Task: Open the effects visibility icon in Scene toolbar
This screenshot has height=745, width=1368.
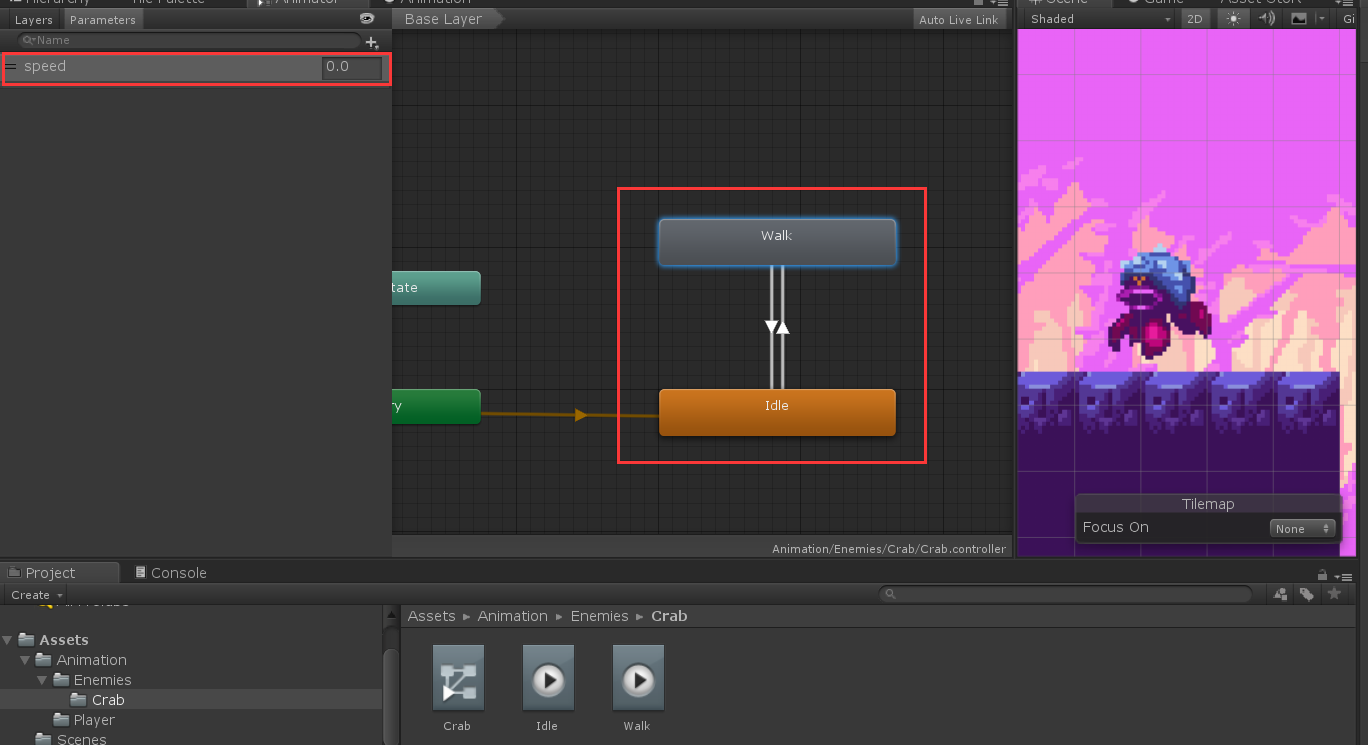Action: [x=1297, y=18]
